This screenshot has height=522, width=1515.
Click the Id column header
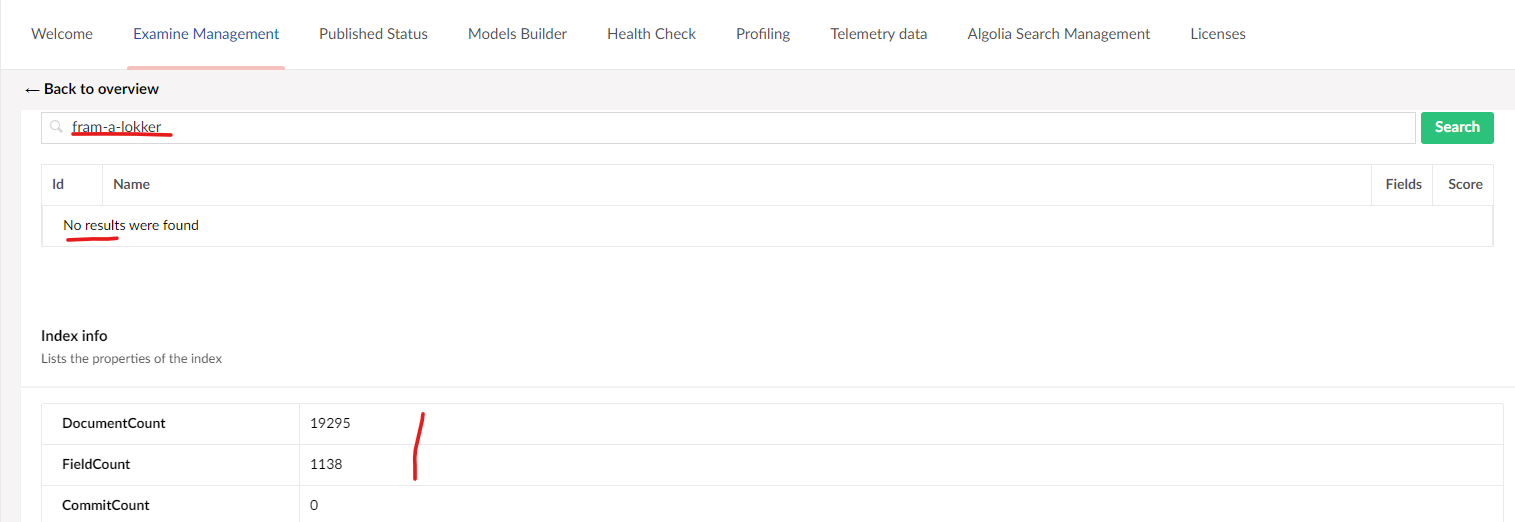tap(58, 184)
